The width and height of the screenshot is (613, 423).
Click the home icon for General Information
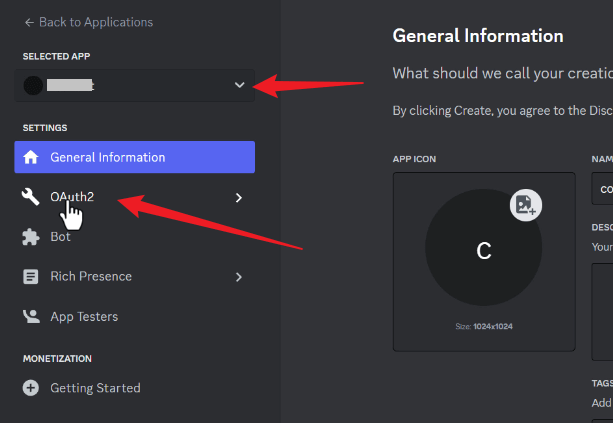tap(31, 157)
